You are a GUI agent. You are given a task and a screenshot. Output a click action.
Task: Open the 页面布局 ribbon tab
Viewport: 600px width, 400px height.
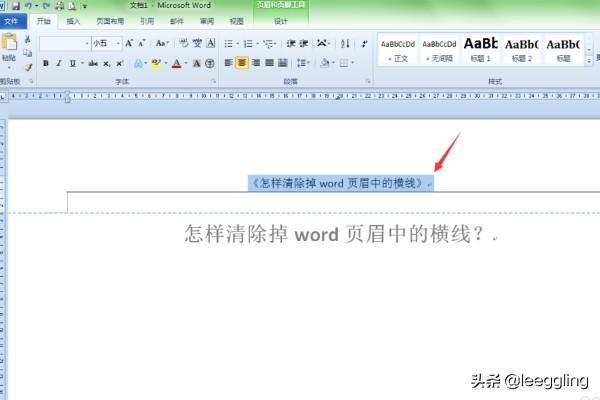(x=110, y=20)
